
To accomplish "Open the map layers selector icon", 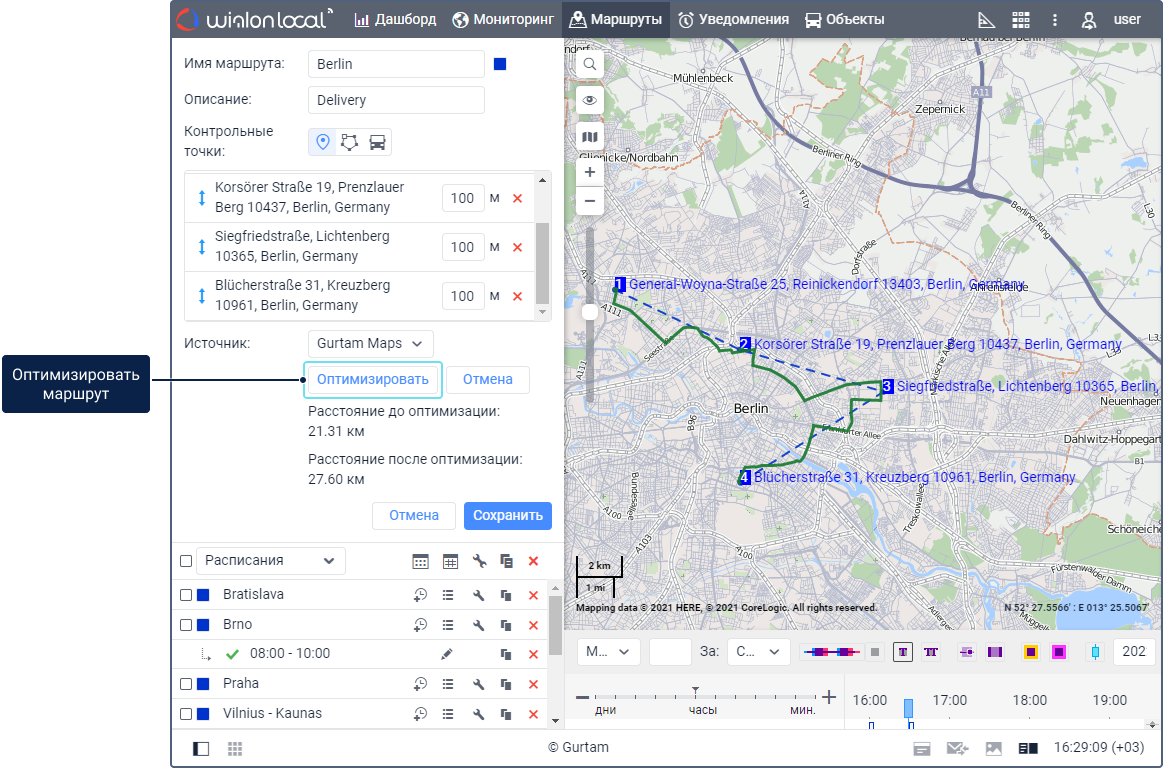I will click(590, 136).
